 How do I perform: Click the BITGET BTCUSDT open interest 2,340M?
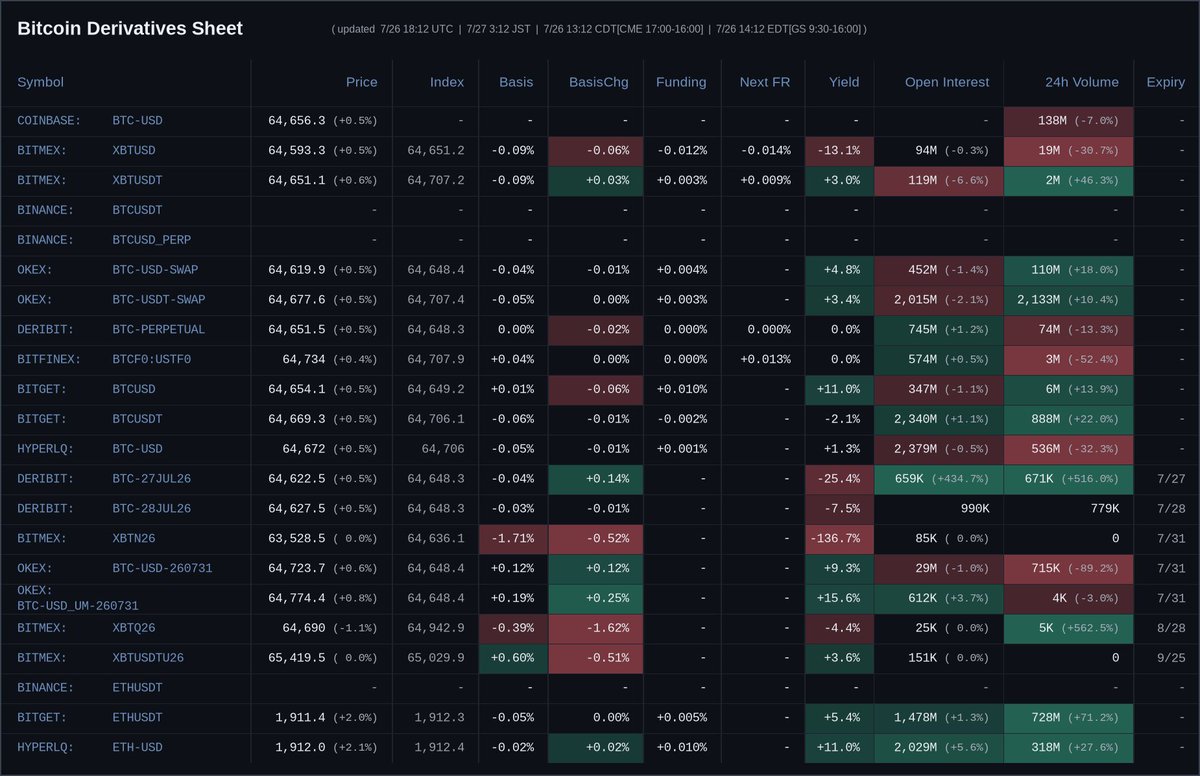coord(916,420)
